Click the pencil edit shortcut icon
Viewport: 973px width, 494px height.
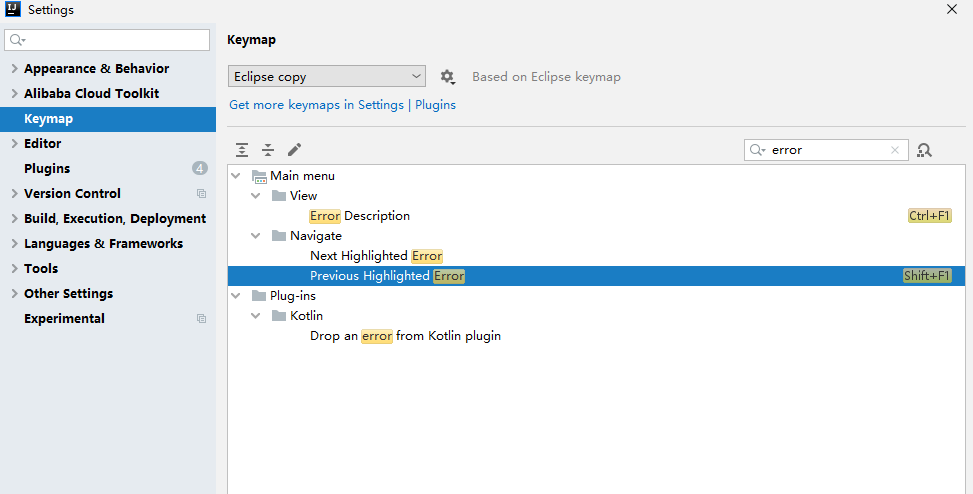coord(294,150)
